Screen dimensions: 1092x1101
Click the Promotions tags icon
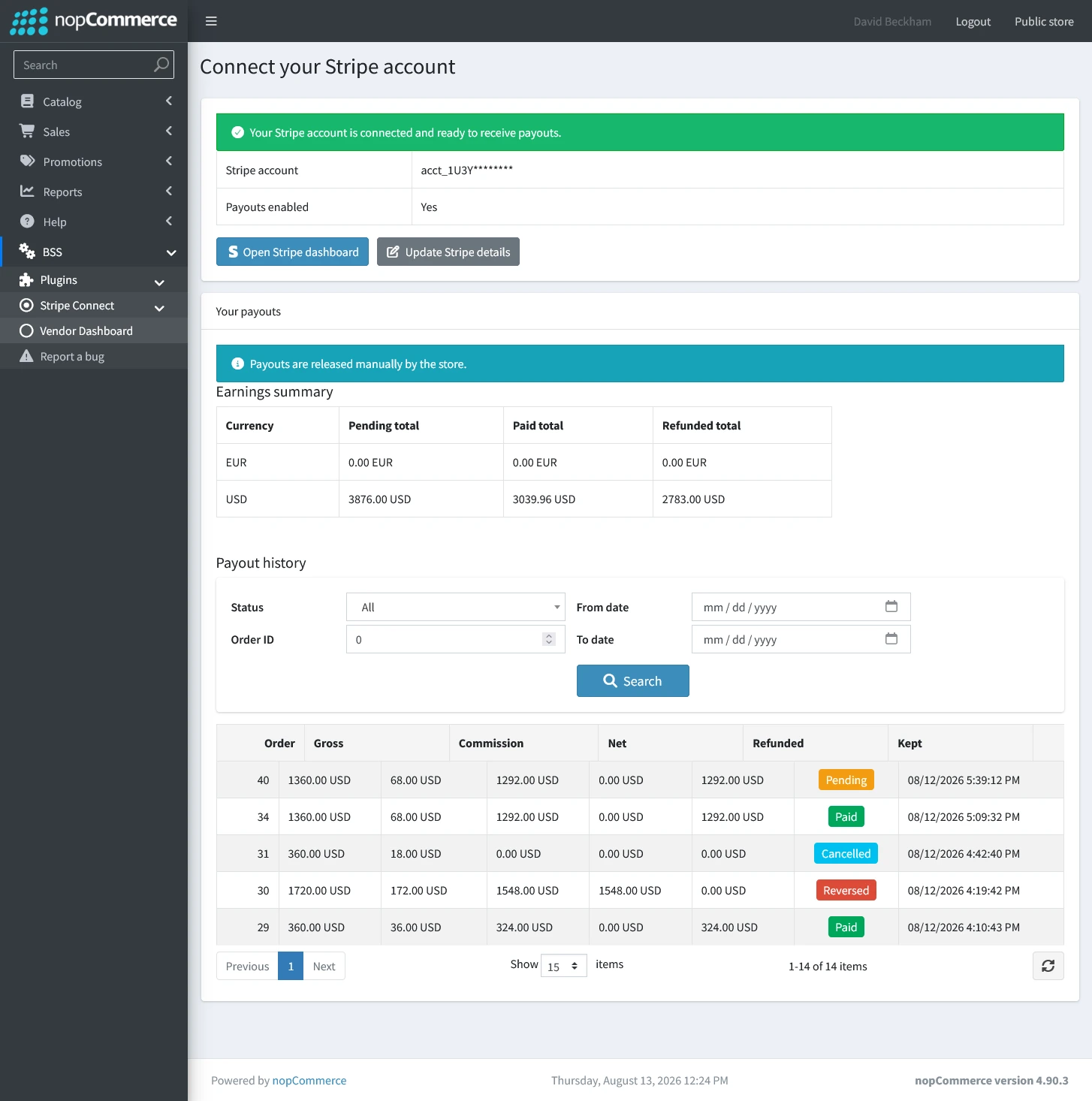click(27, 161)
